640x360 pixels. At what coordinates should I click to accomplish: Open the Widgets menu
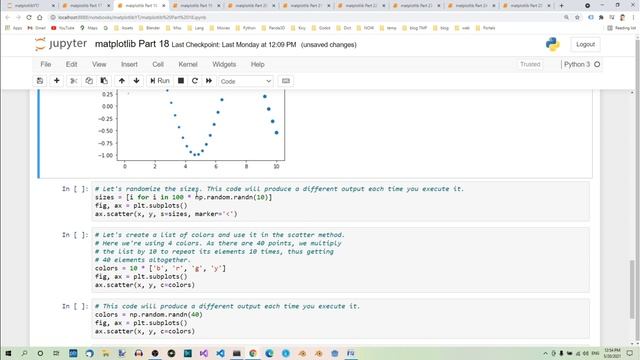[224, 64]
